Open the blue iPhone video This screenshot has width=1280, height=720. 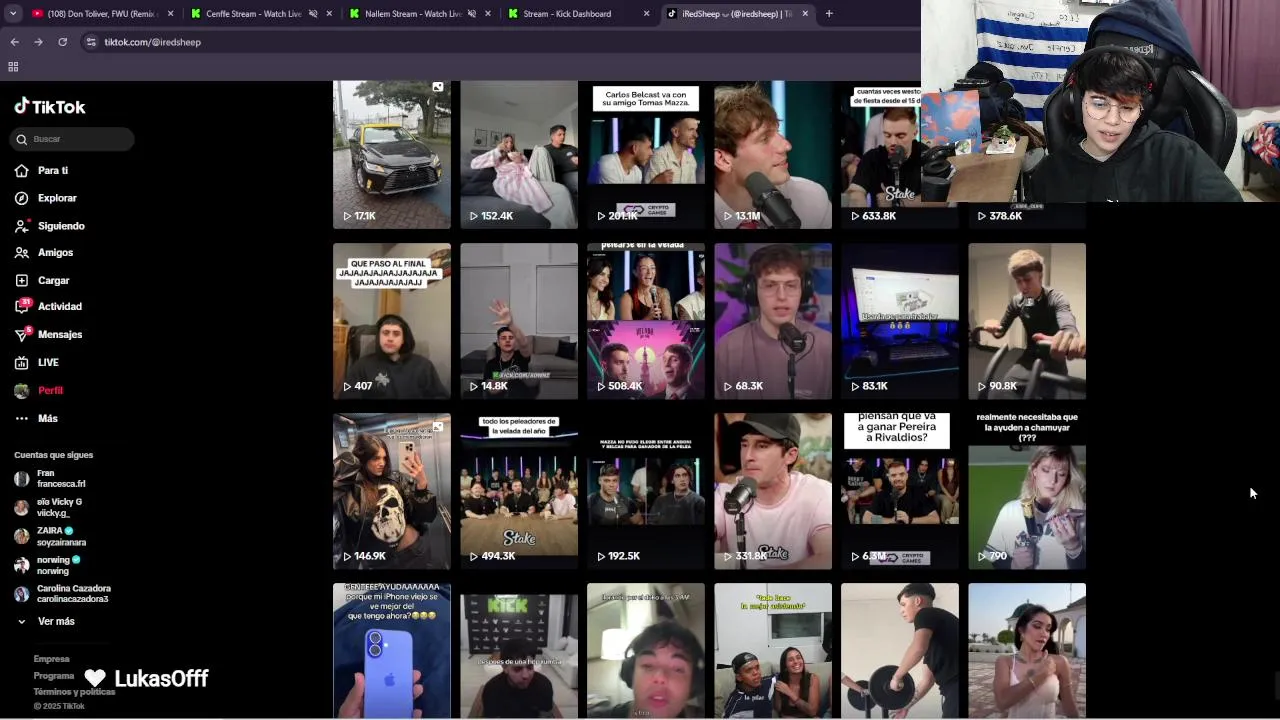pos(392,650)
